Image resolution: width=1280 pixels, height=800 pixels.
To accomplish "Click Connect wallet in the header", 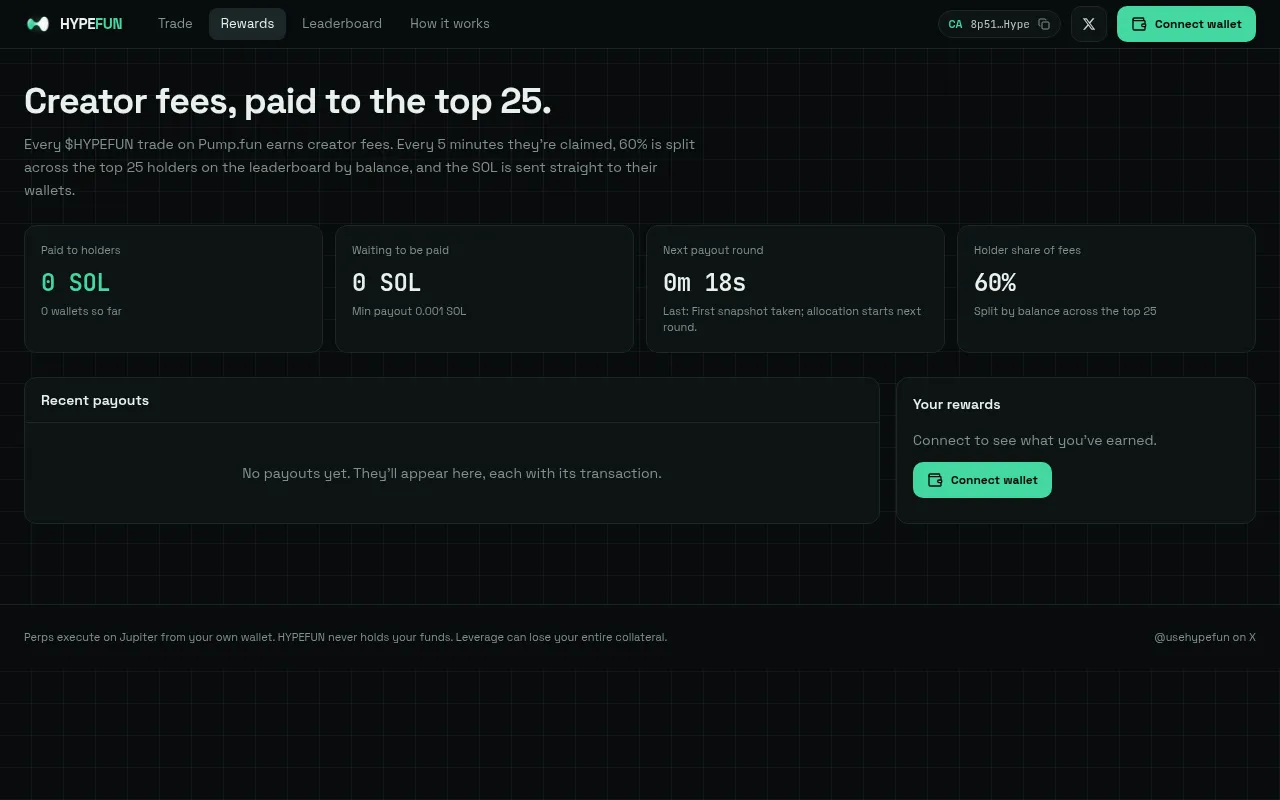I will click(x=1186, y=24).
